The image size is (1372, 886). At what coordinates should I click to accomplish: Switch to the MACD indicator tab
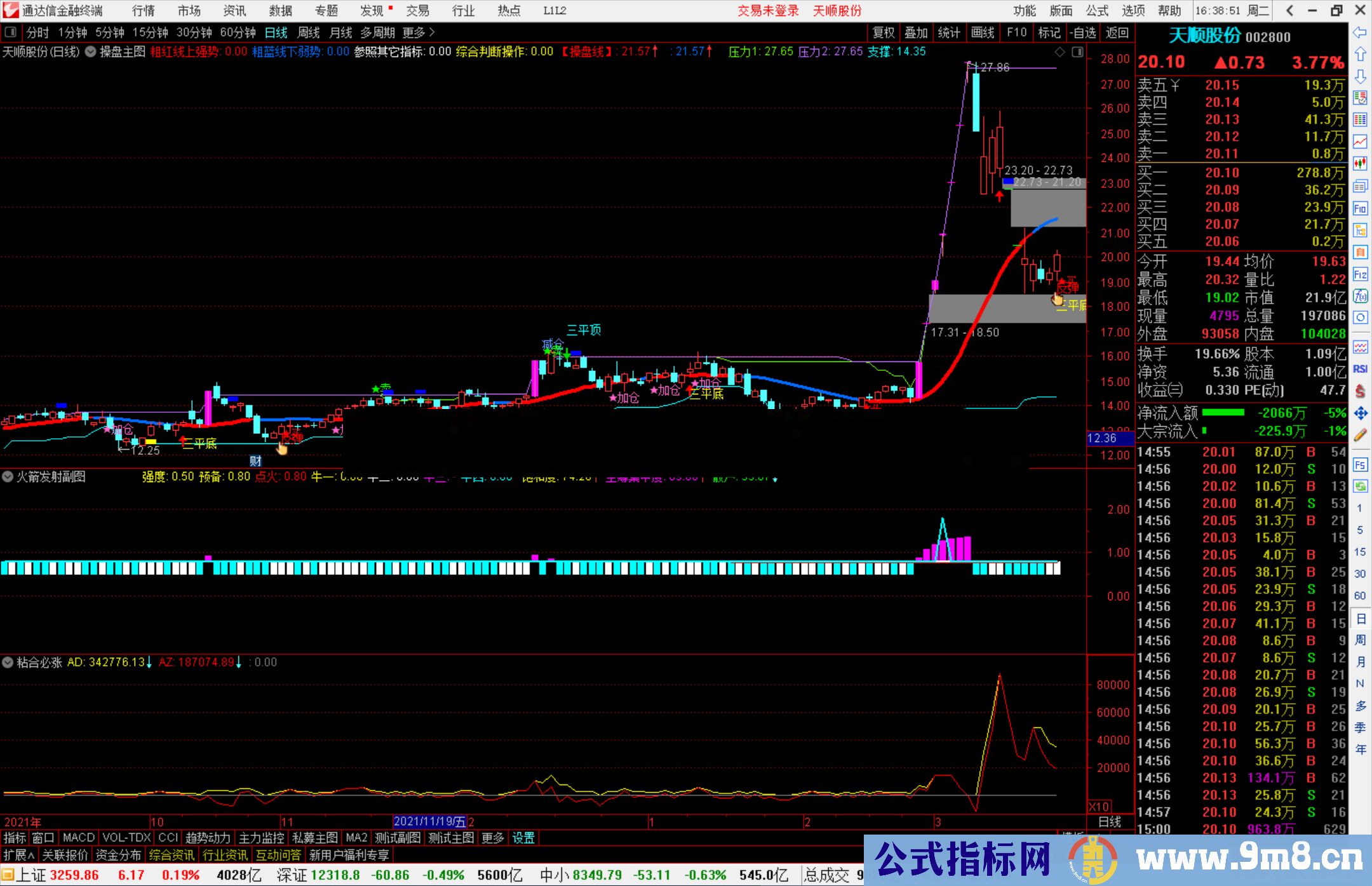79,838
